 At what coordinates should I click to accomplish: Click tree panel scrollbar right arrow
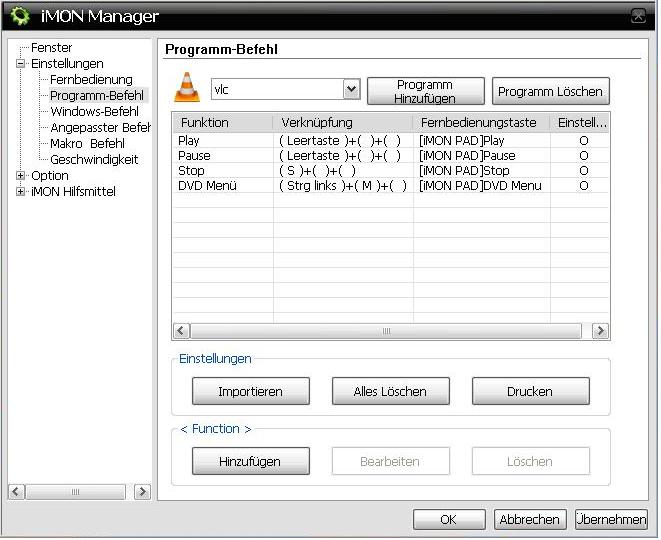(x=142, y=492)
